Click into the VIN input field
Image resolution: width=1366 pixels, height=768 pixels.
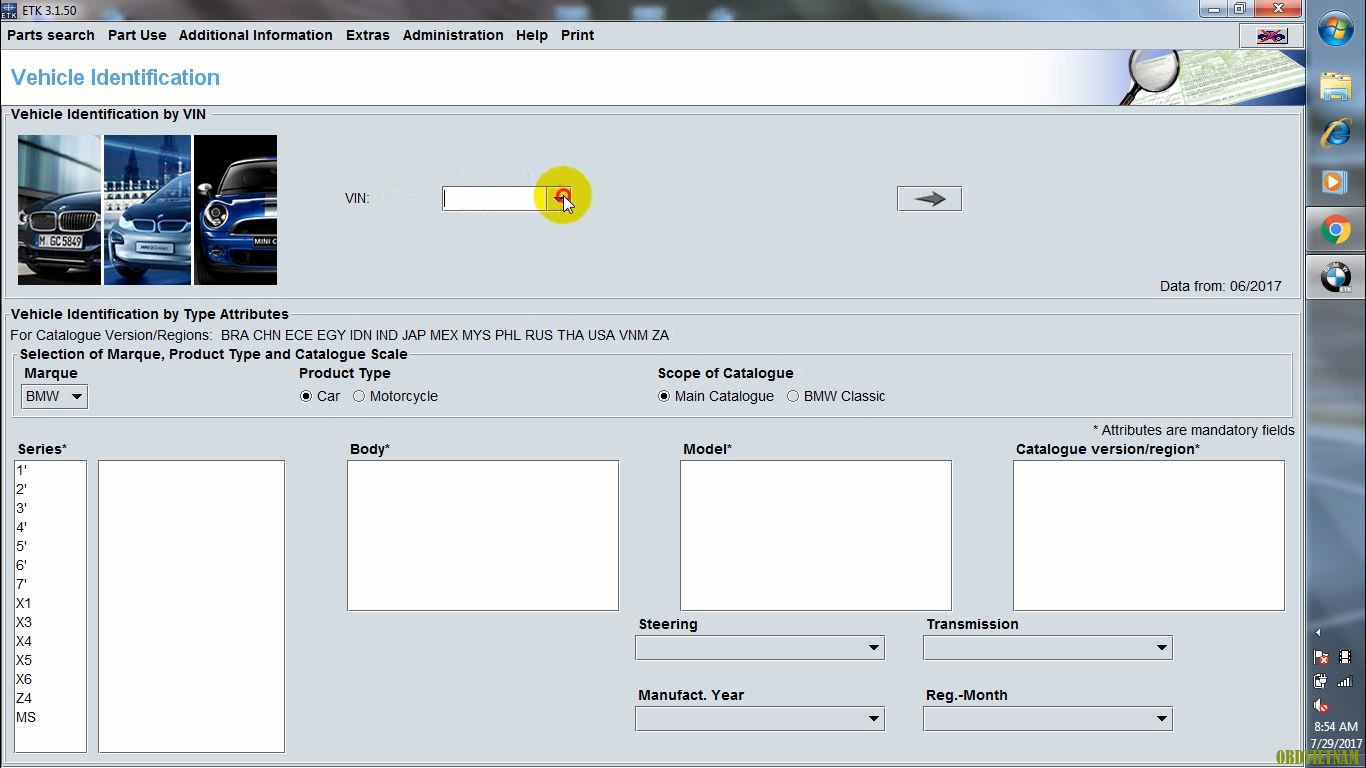click(494, 198)
